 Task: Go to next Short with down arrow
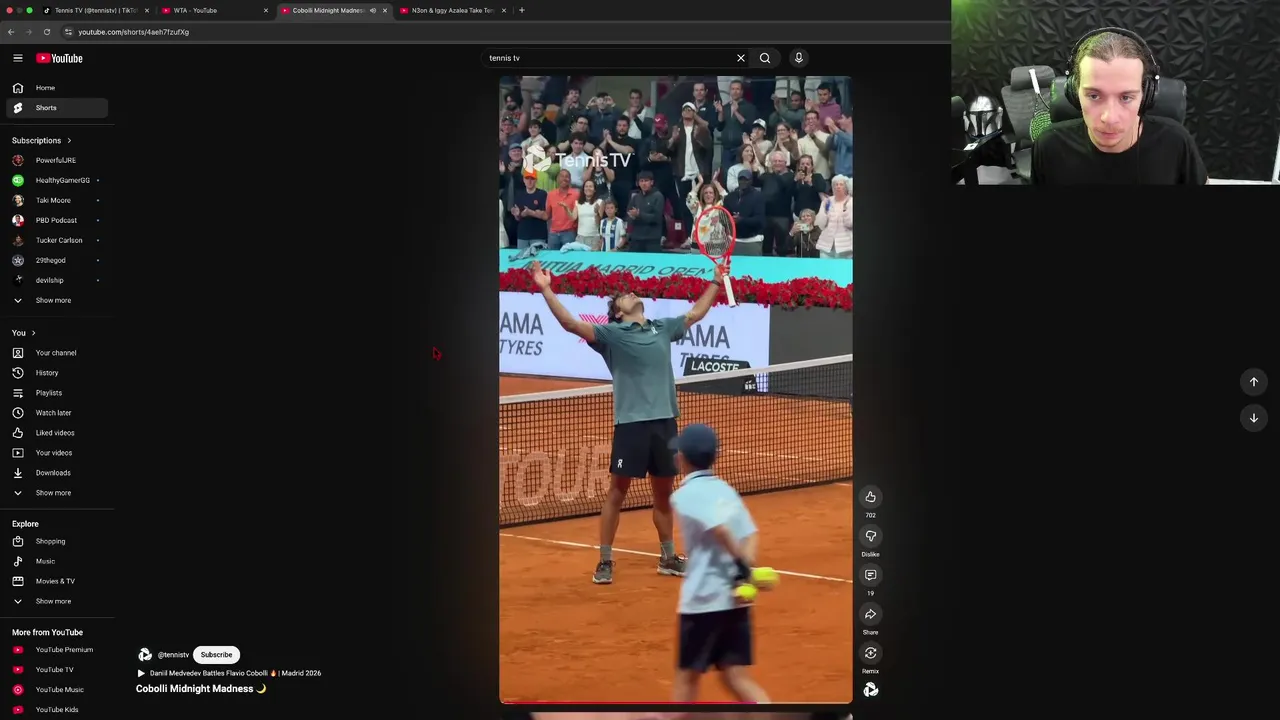[1253, 418]
